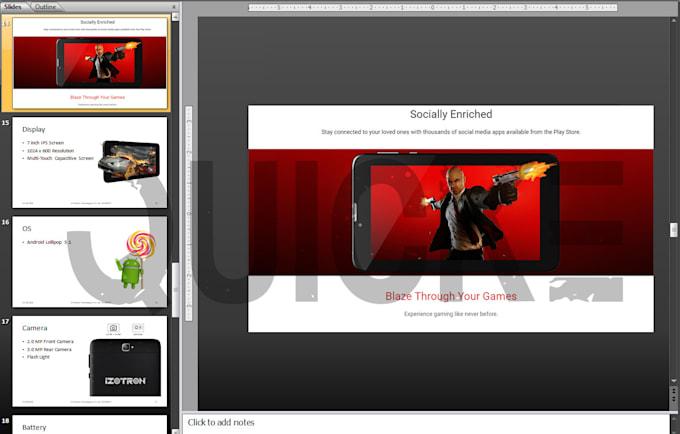Select slide 18 Battery thumbnail
Viewport: 680px width, 434px height.
(x=90, y=424)
